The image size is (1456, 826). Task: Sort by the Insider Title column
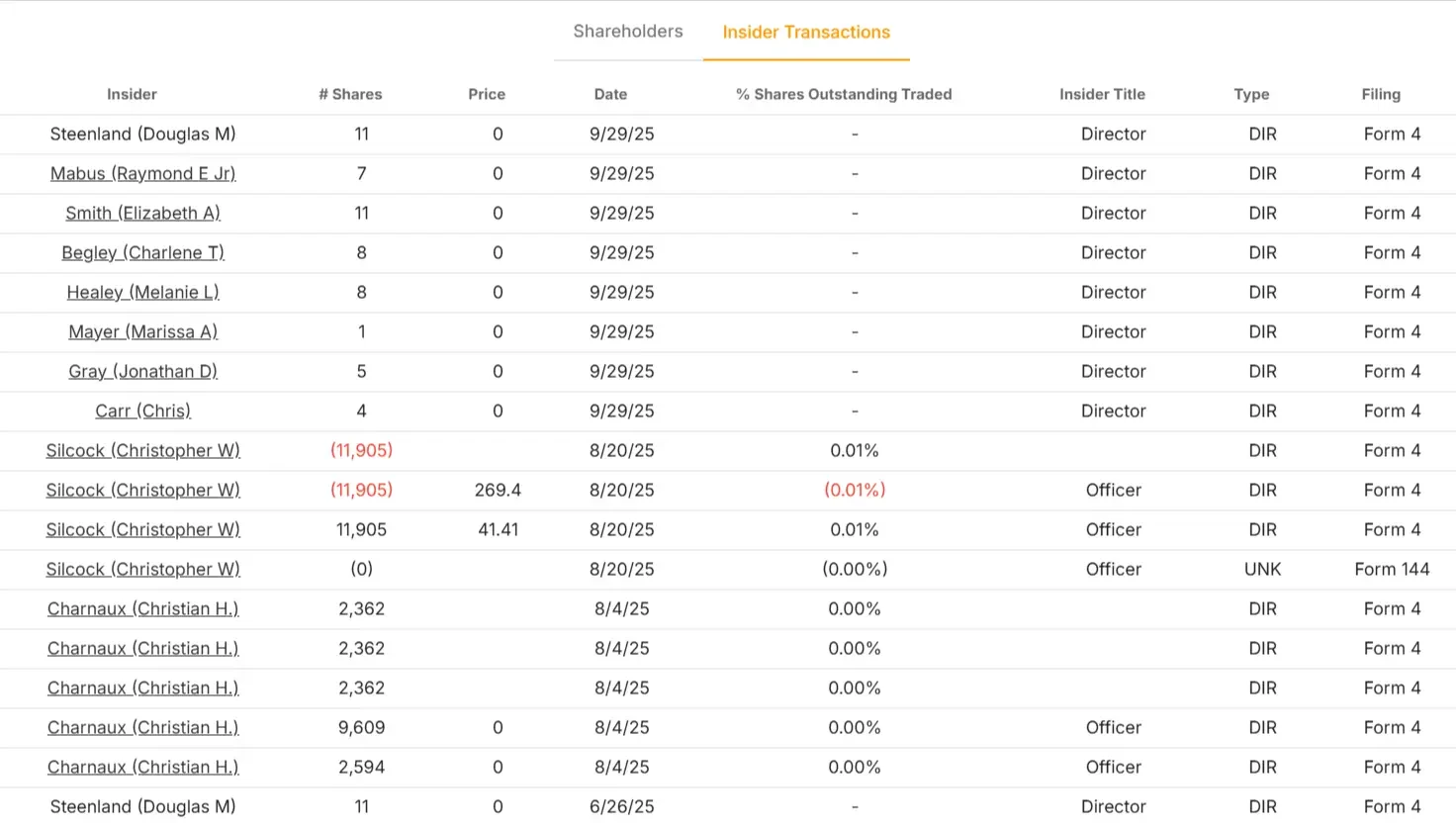click(x=1102, y=94)
